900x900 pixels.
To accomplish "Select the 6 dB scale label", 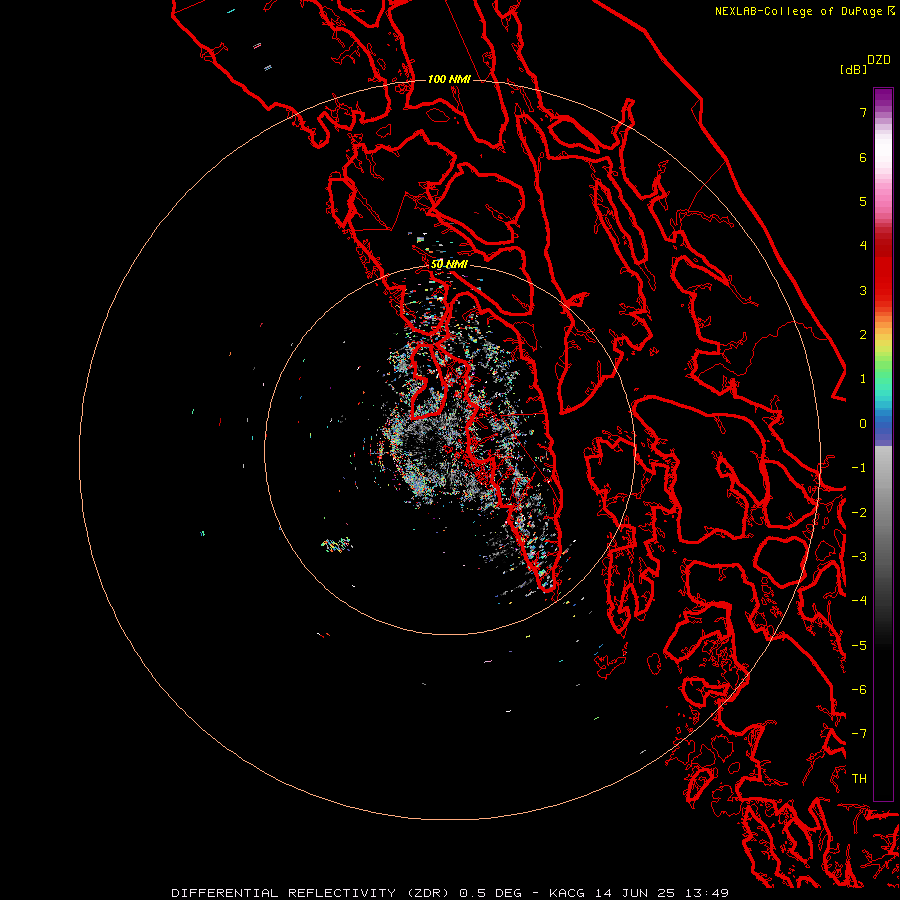I will pyautogui.click(x=863, y=157).
